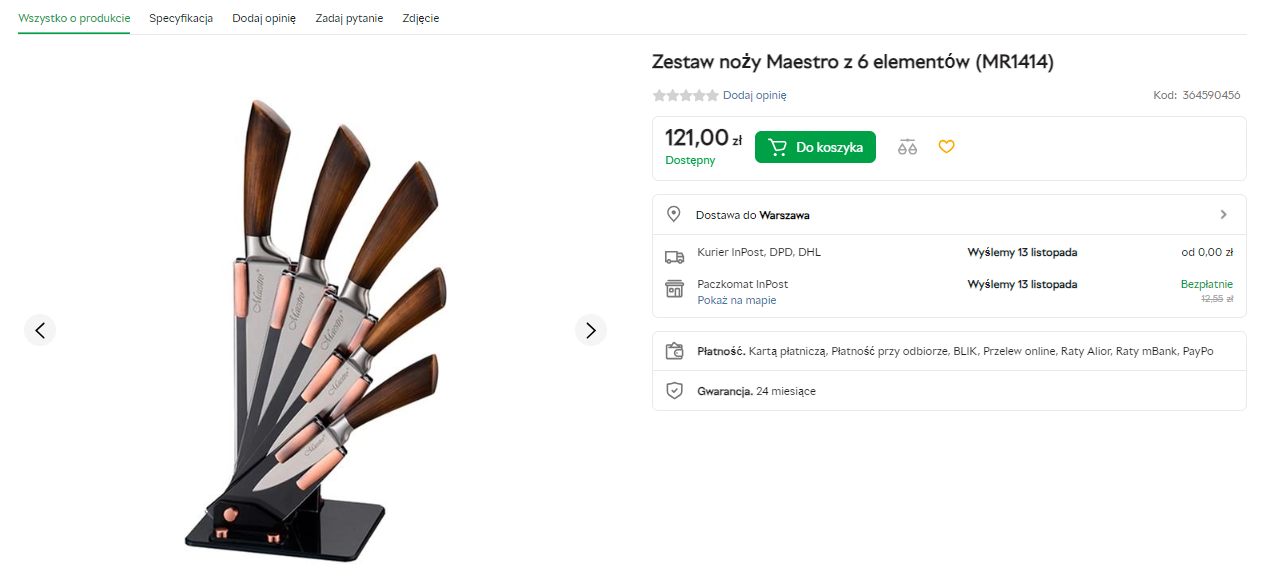1262x567 pixels.
Task: Show previous product image arrow
Action: coord(40,330)
